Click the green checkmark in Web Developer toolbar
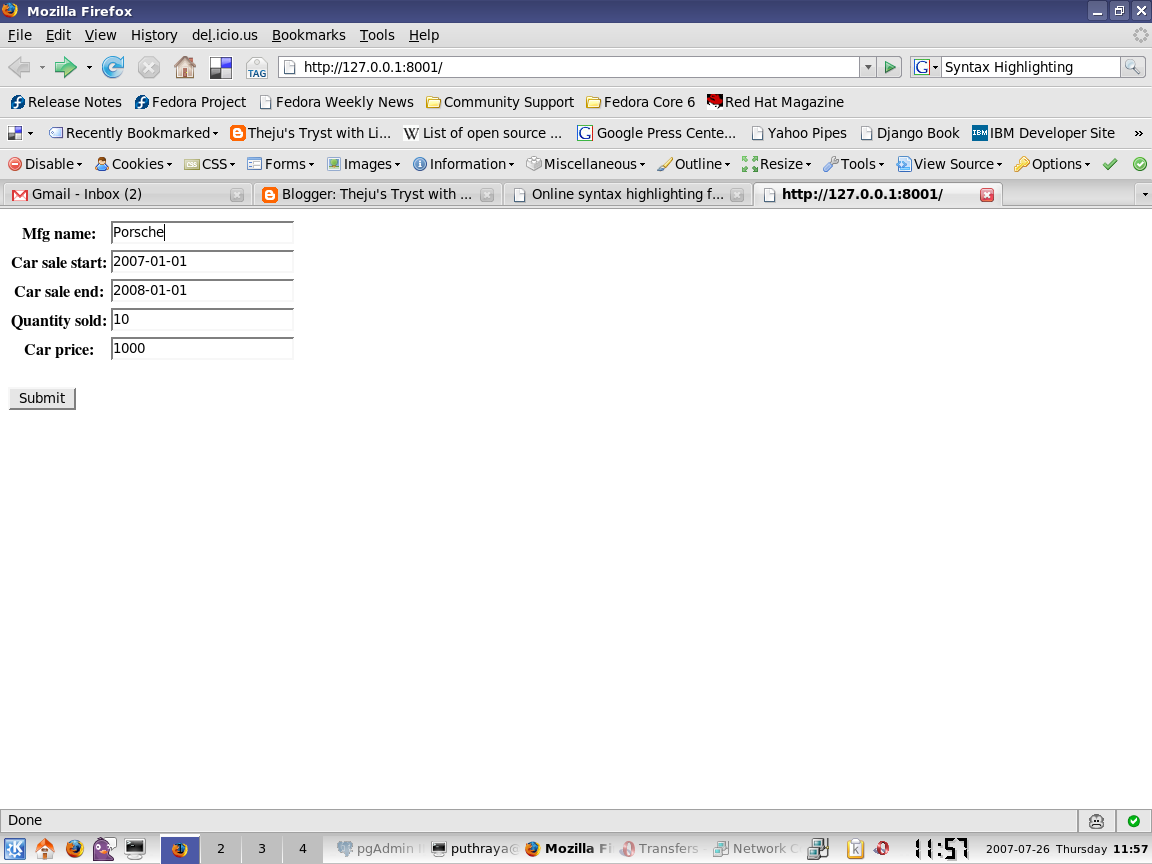Image resolution: width=1152 pixels, height=864 pixels. 1110,164
